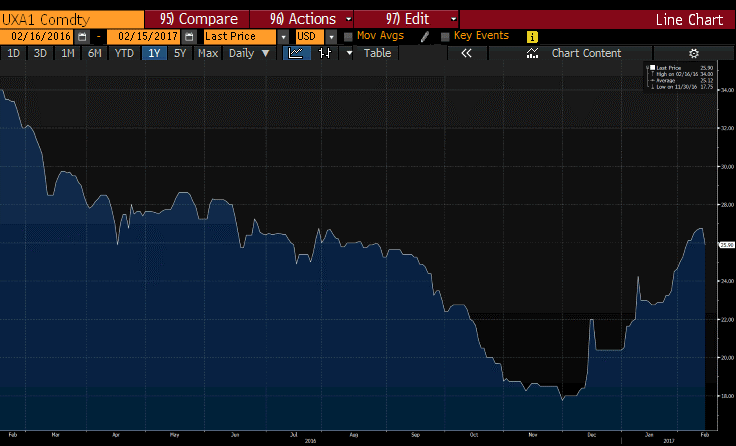This screenshot has width=736, height=446.
Task: Click the 96) Actions button
Action: [302, 19]
